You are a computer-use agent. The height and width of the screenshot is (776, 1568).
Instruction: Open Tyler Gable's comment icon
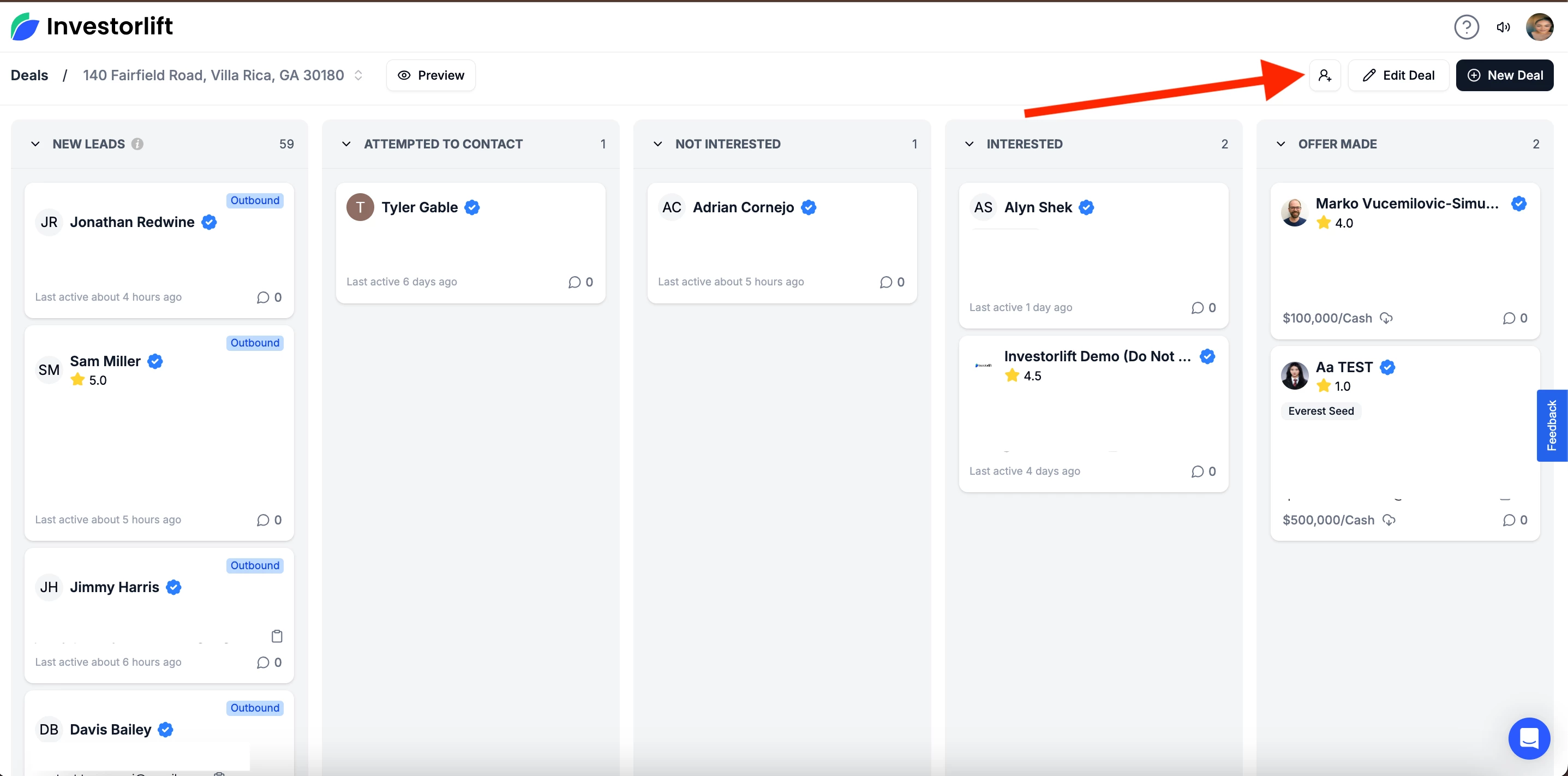pyautogui.click(x=574, y=282)
